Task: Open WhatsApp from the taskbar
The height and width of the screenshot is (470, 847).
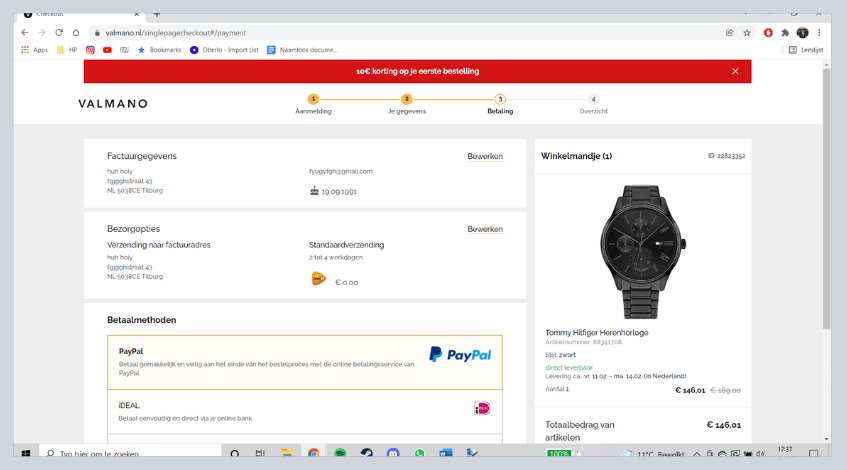Action: (x=419, y=453)
